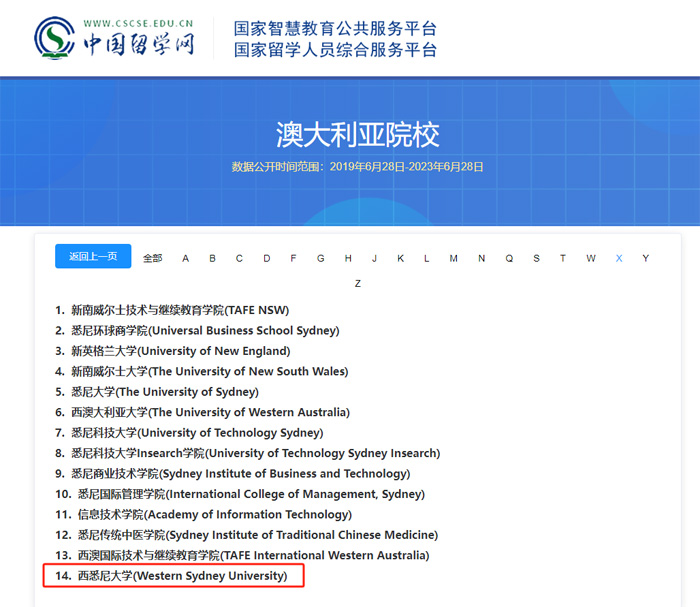This screenshot has height=607, width=700.
Task: Filter list by letter K
Action: tap(400, 258)
